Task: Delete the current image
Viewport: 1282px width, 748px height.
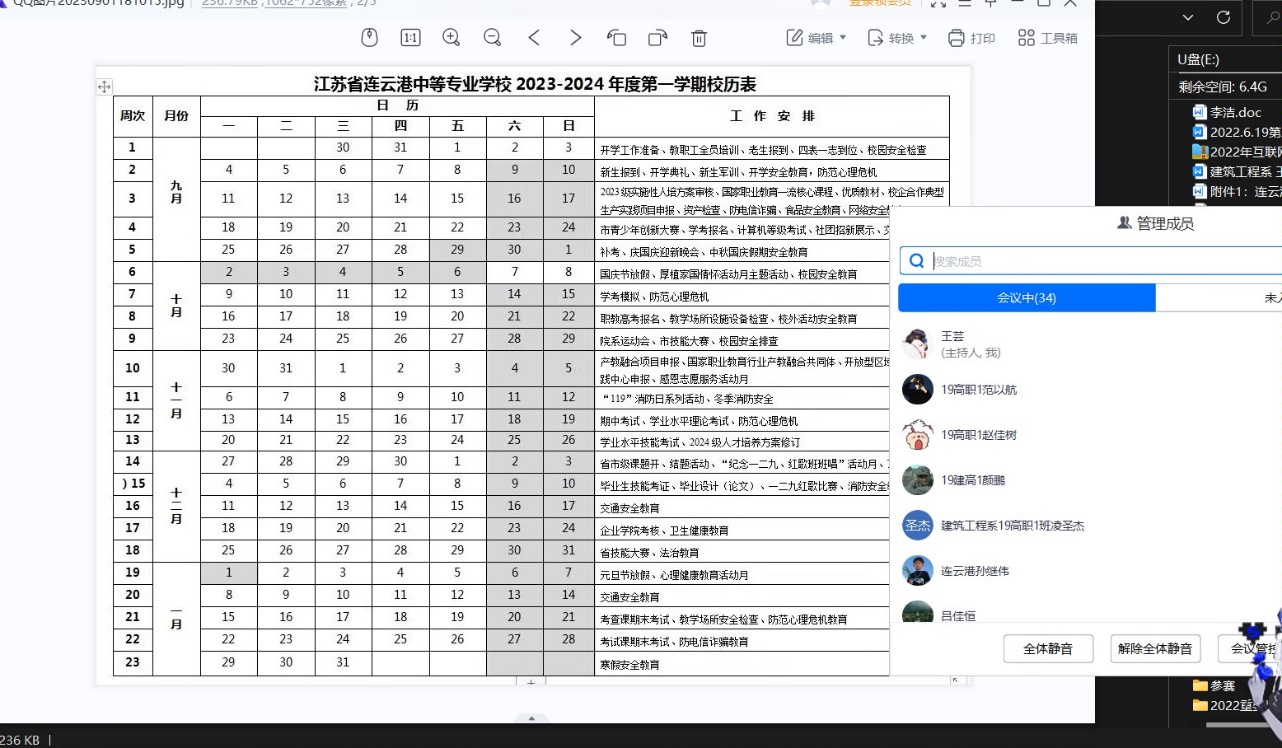Action: pyautogui.click(x=699, y=38)
